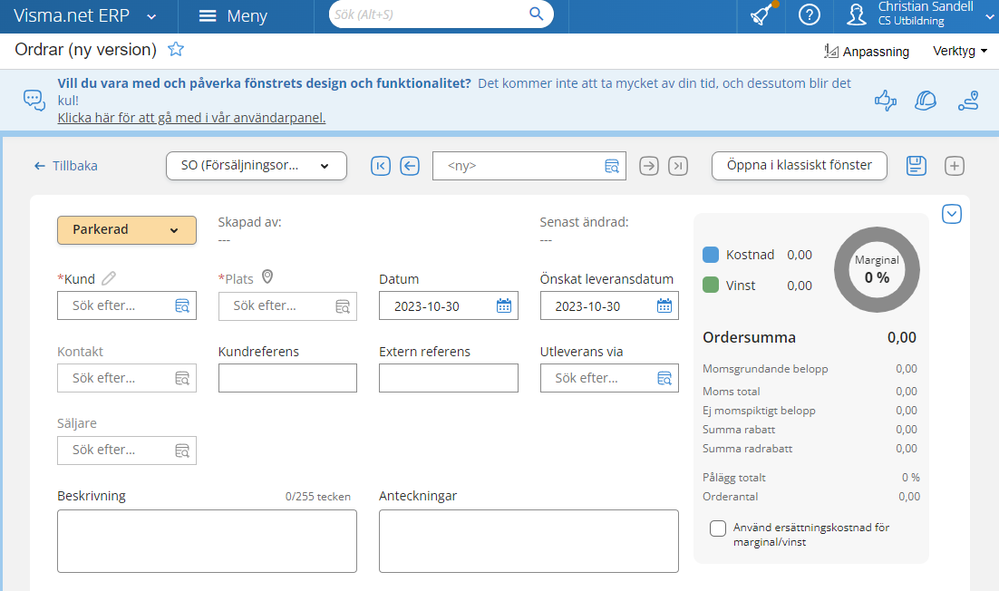The image size is (999, 591).
Task: Open Säljare lookup search icon
Action: coord(182,450)
